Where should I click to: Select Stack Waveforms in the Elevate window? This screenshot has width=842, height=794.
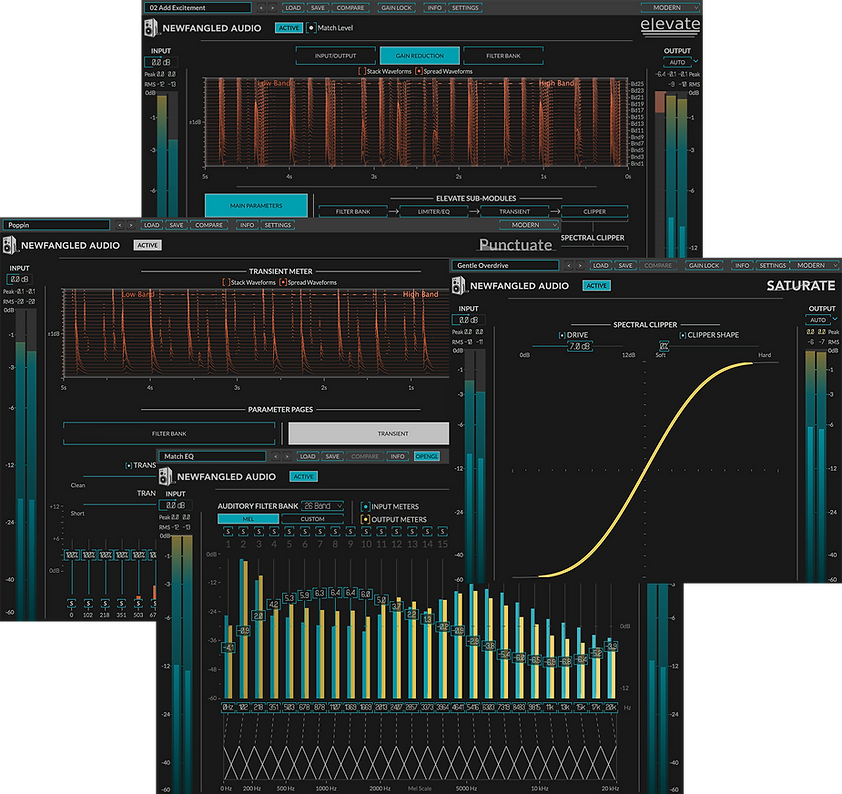tap(362, 71)
